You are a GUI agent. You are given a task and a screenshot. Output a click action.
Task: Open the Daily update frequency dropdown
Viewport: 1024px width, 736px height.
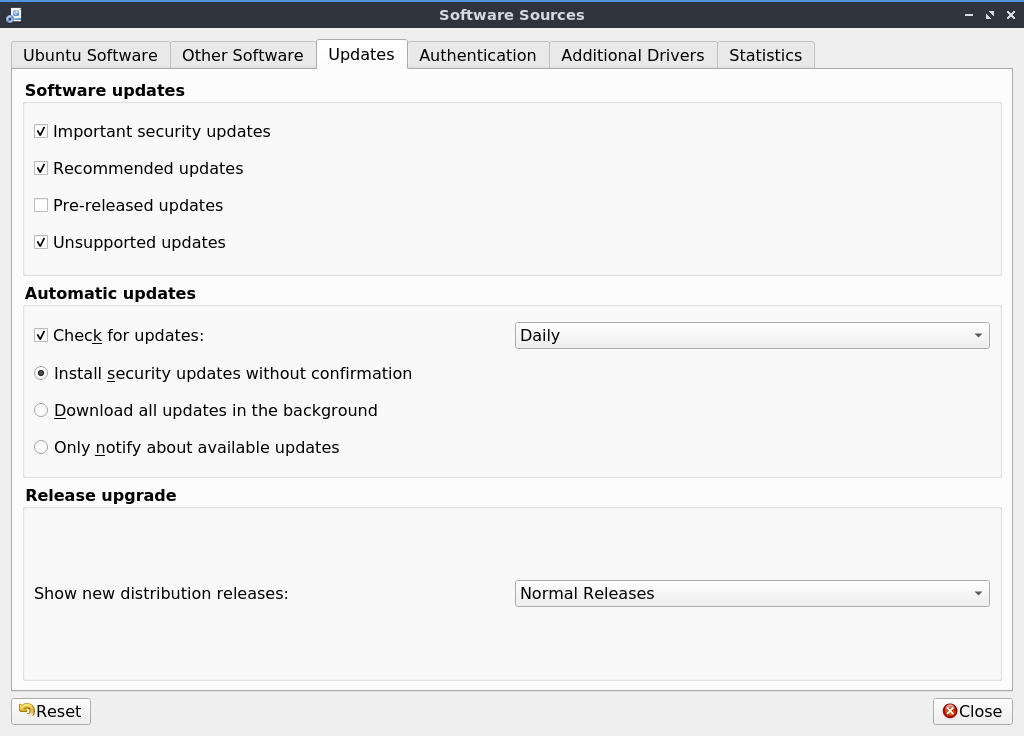(x=752, y=335)
